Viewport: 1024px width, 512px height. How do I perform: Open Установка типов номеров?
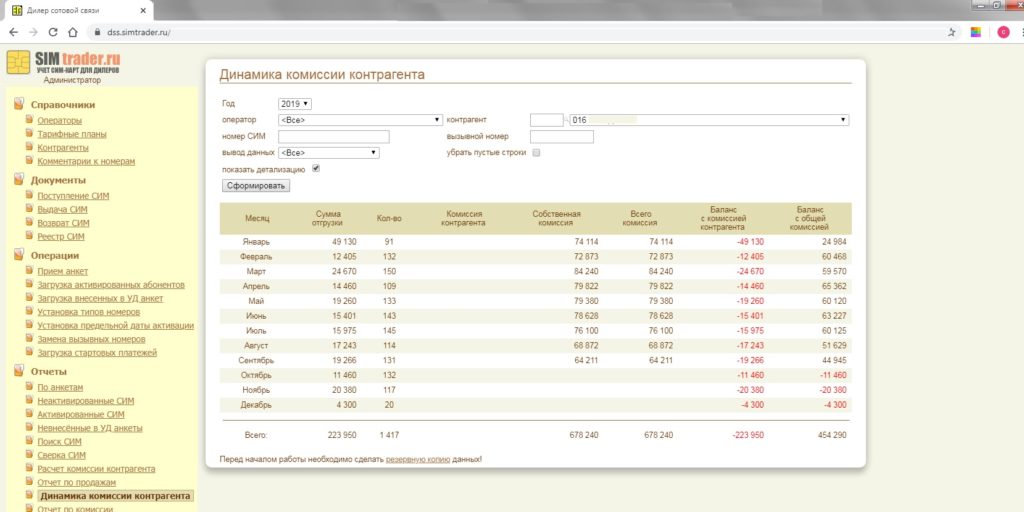(x=88, y=312)
